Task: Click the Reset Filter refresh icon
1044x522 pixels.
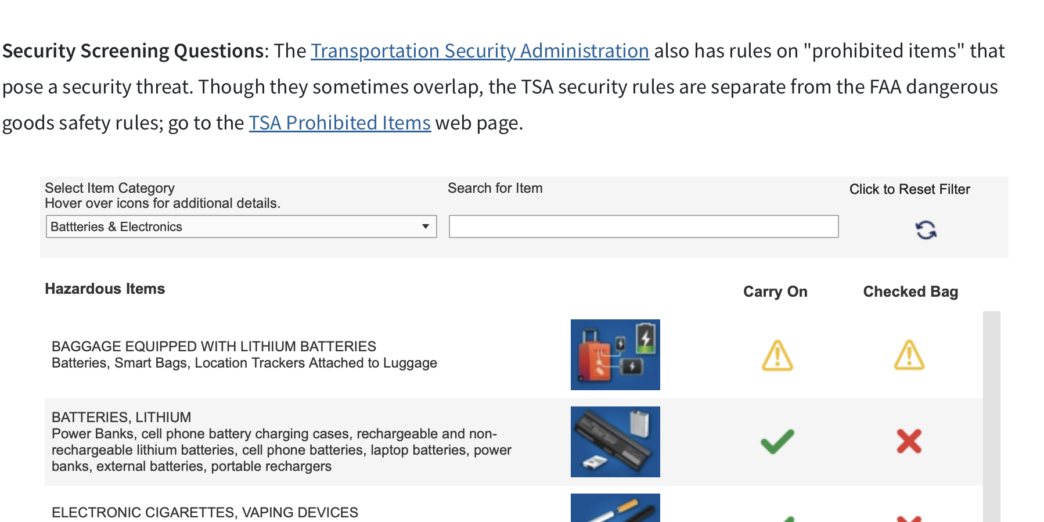Action: tap(926, 230)
